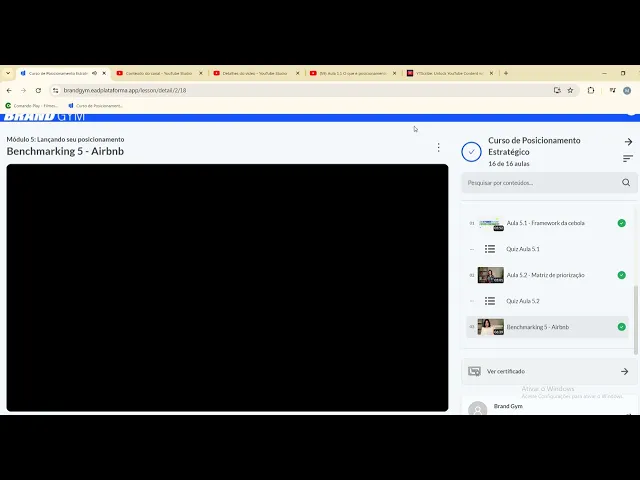The width and height of the screenshot is (640, 480).
Task: Mute the audio icon on the active tab
Action: [94, 73]
